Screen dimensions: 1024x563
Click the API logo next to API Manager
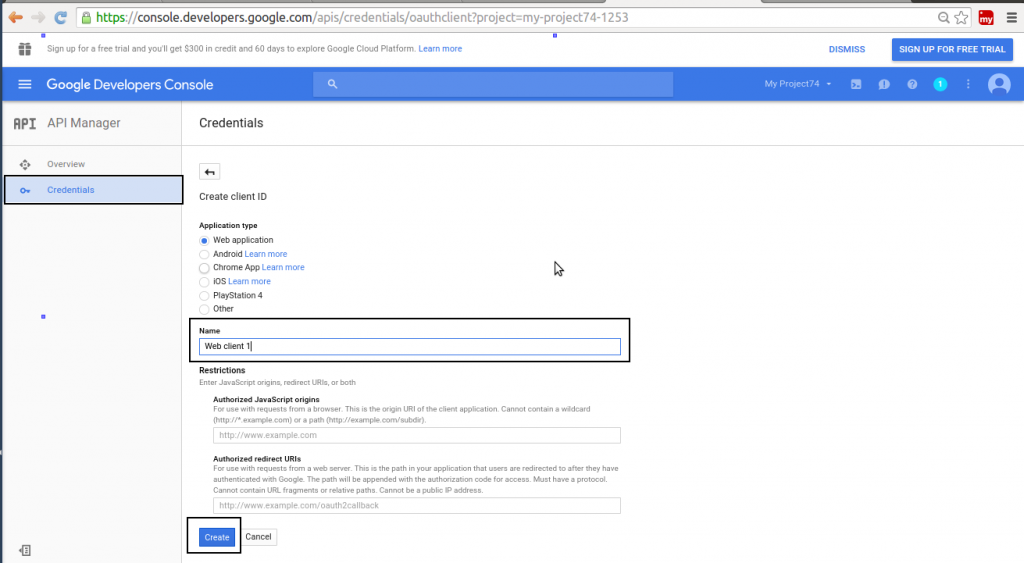pyautogui.click(x=25, y=123)
